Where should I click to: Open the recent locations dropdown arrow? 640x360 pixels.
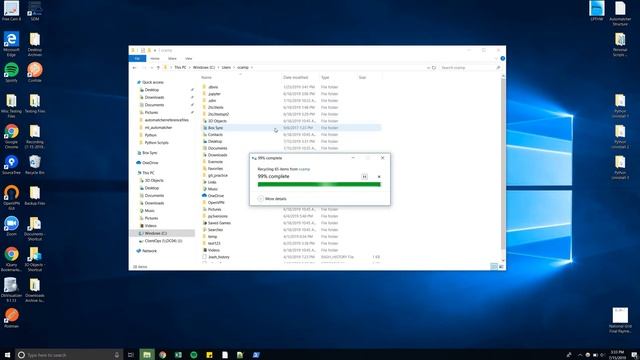coord(152,67)
